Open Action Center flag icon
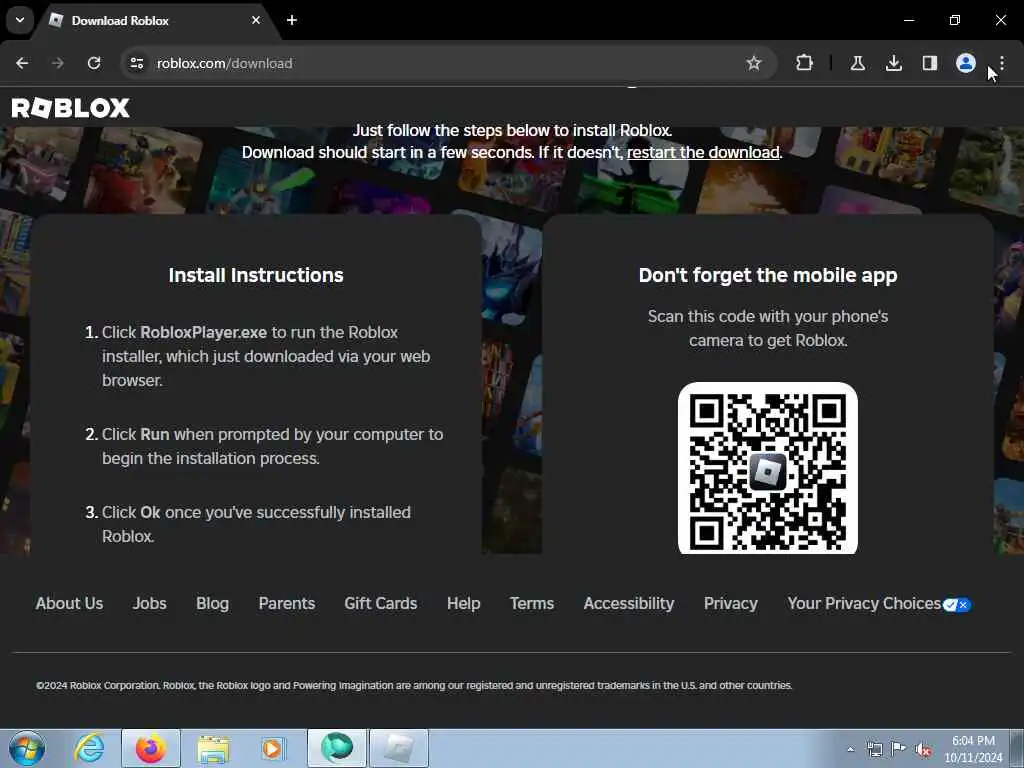The image size is (1024, 768). (x=899, y=749)
